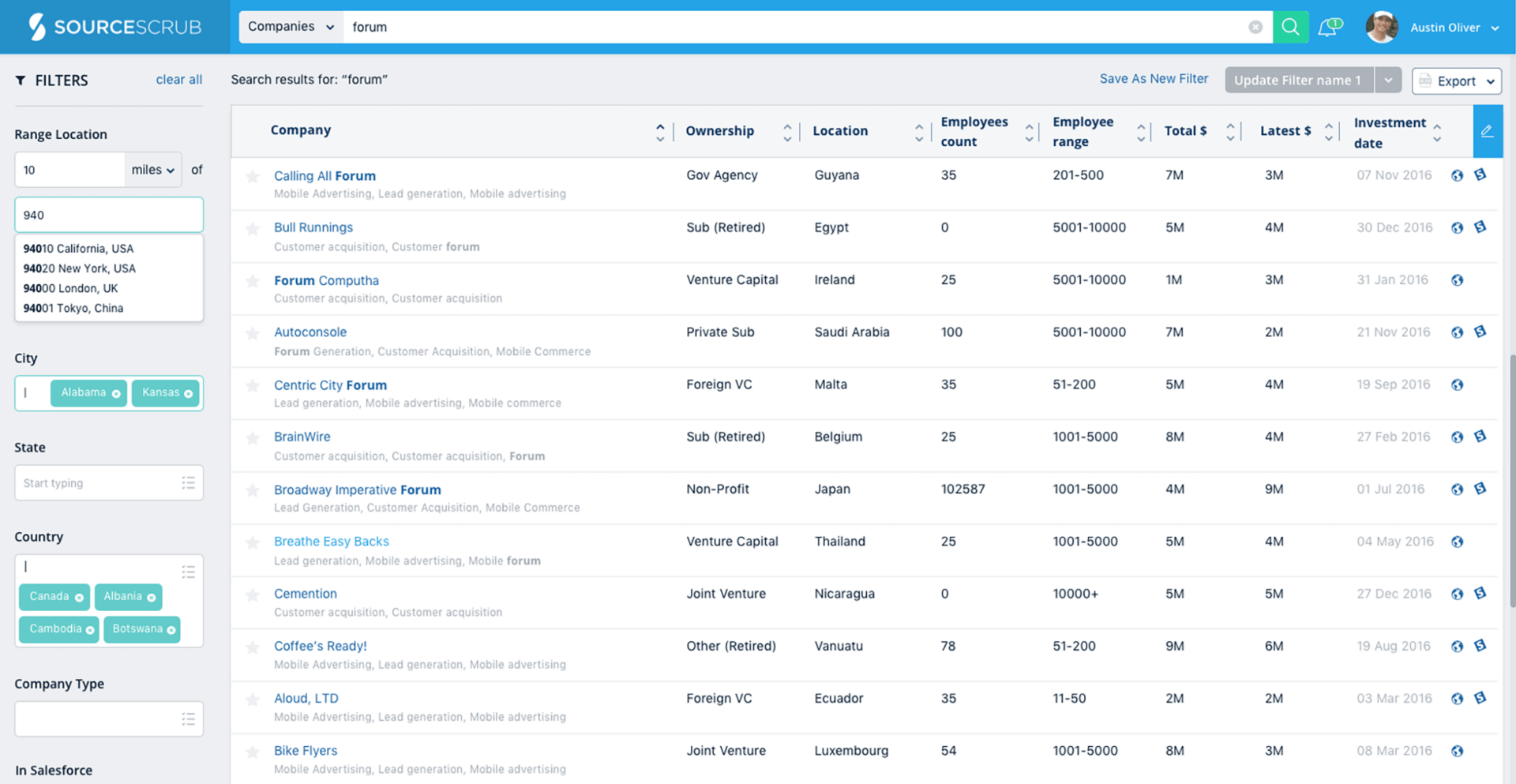Viewport: 1516px width, 784px height.
Task: Click the results vertical scrollbar
Action: click(x=1512, y=482)
